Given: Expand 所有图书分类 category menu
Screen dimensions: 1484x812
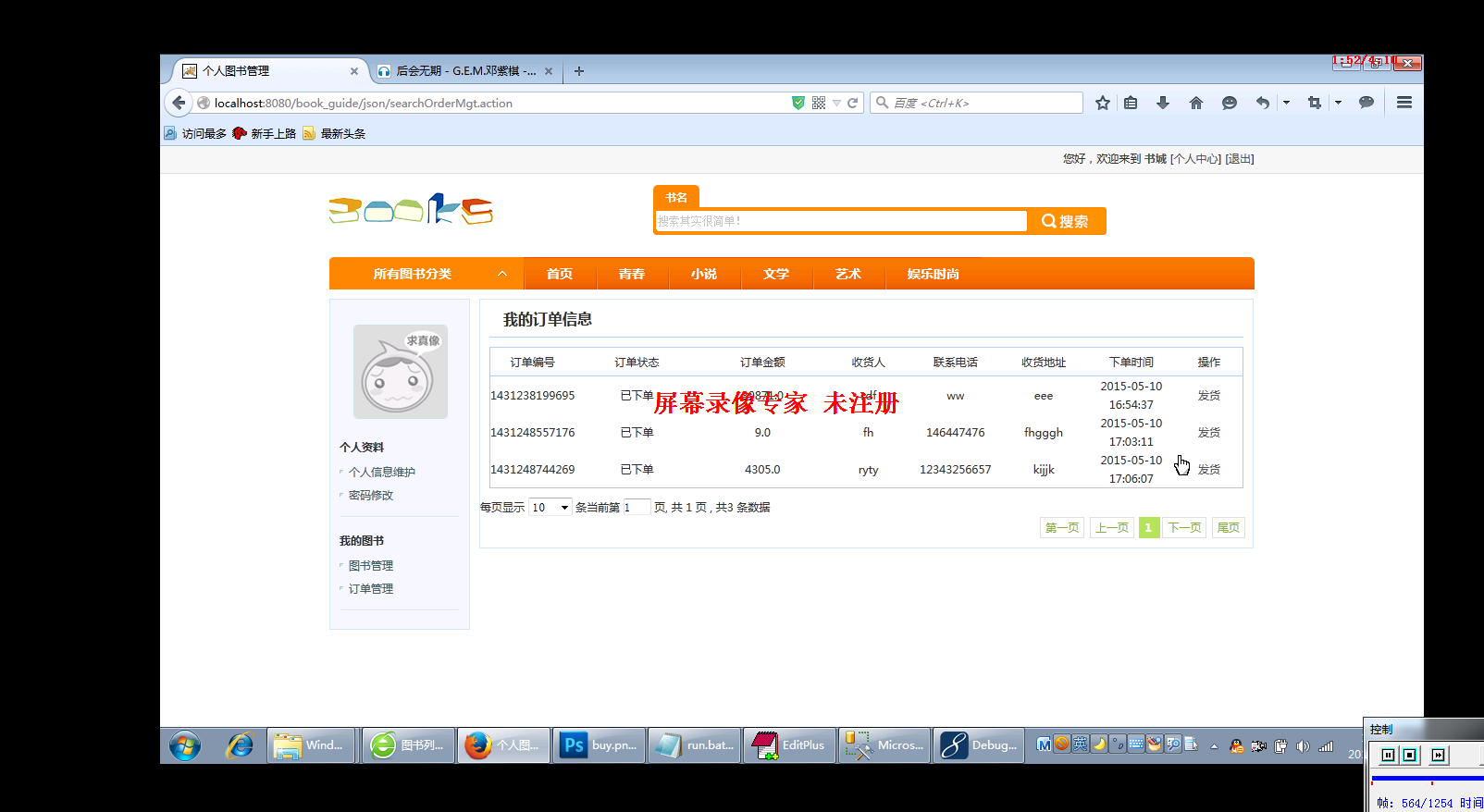Looking at the screenshot, I should click(x=427, y=274).
